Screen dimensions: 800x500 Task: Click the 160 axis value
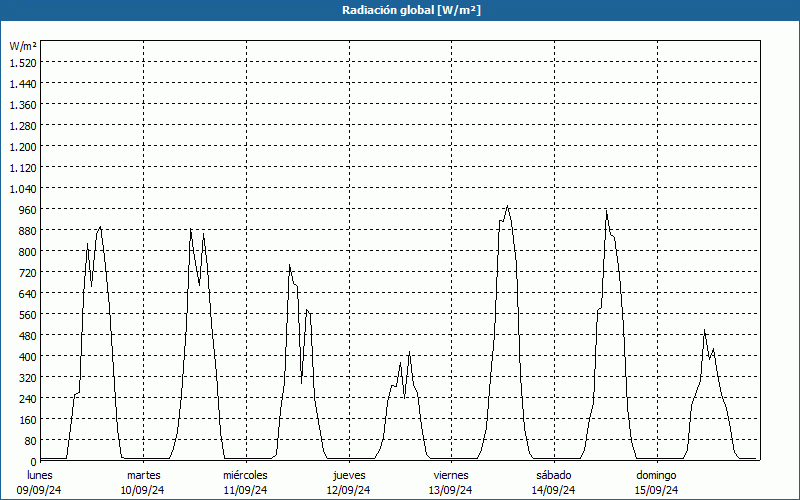[x=28, y=419]
